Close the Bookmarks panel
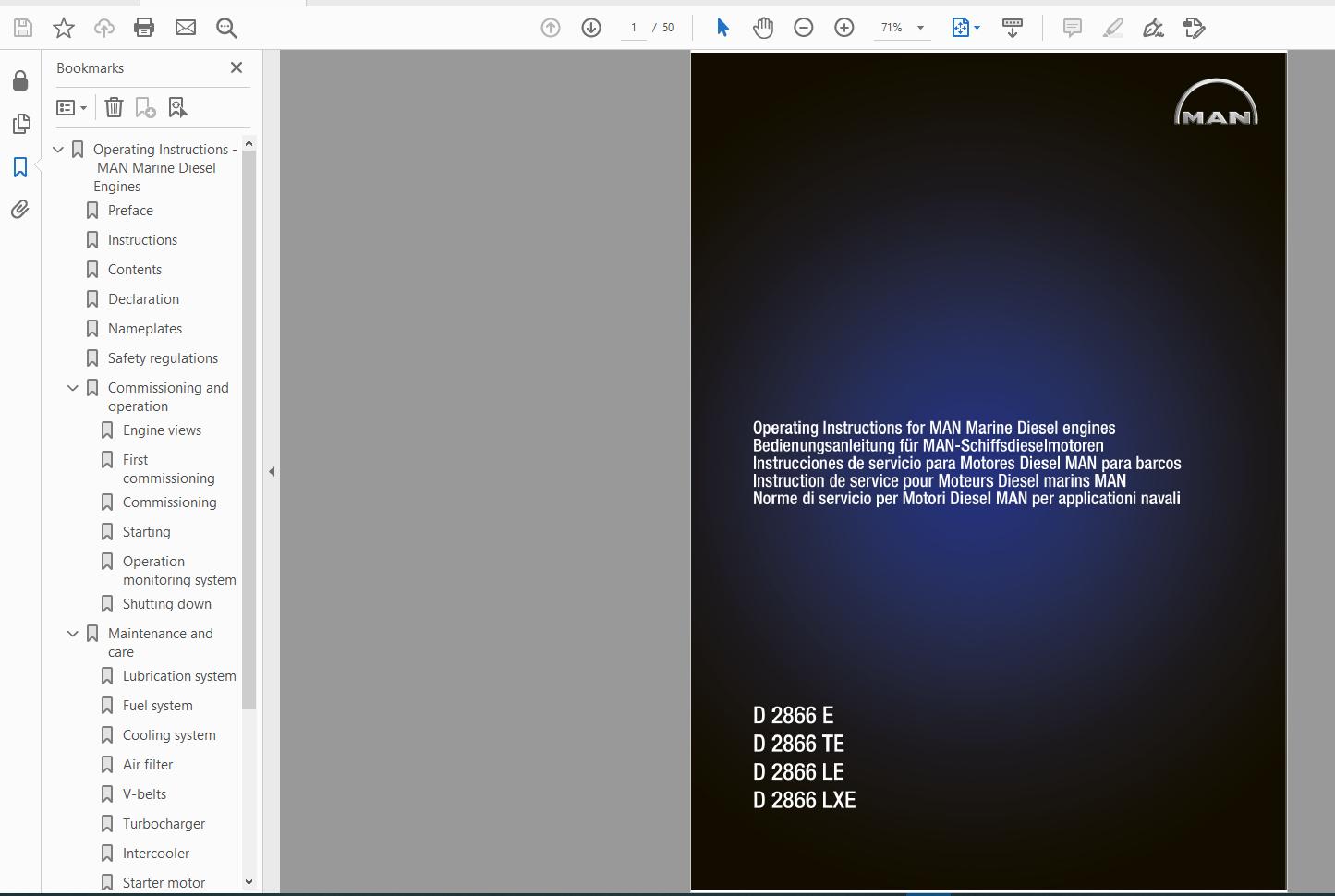The width and height of the screenshot is (1335, 896). [237, 67]
